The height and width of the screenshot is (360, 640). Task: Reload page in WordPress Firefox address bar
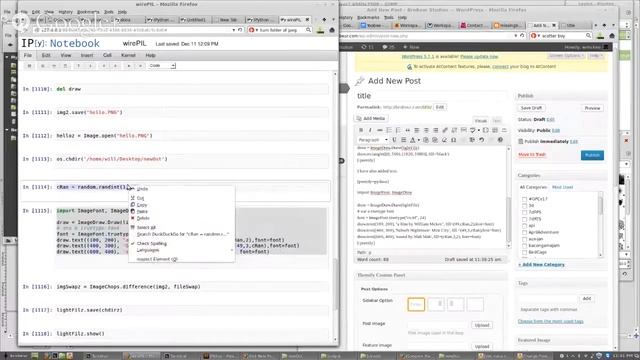(x=522, y=36)
